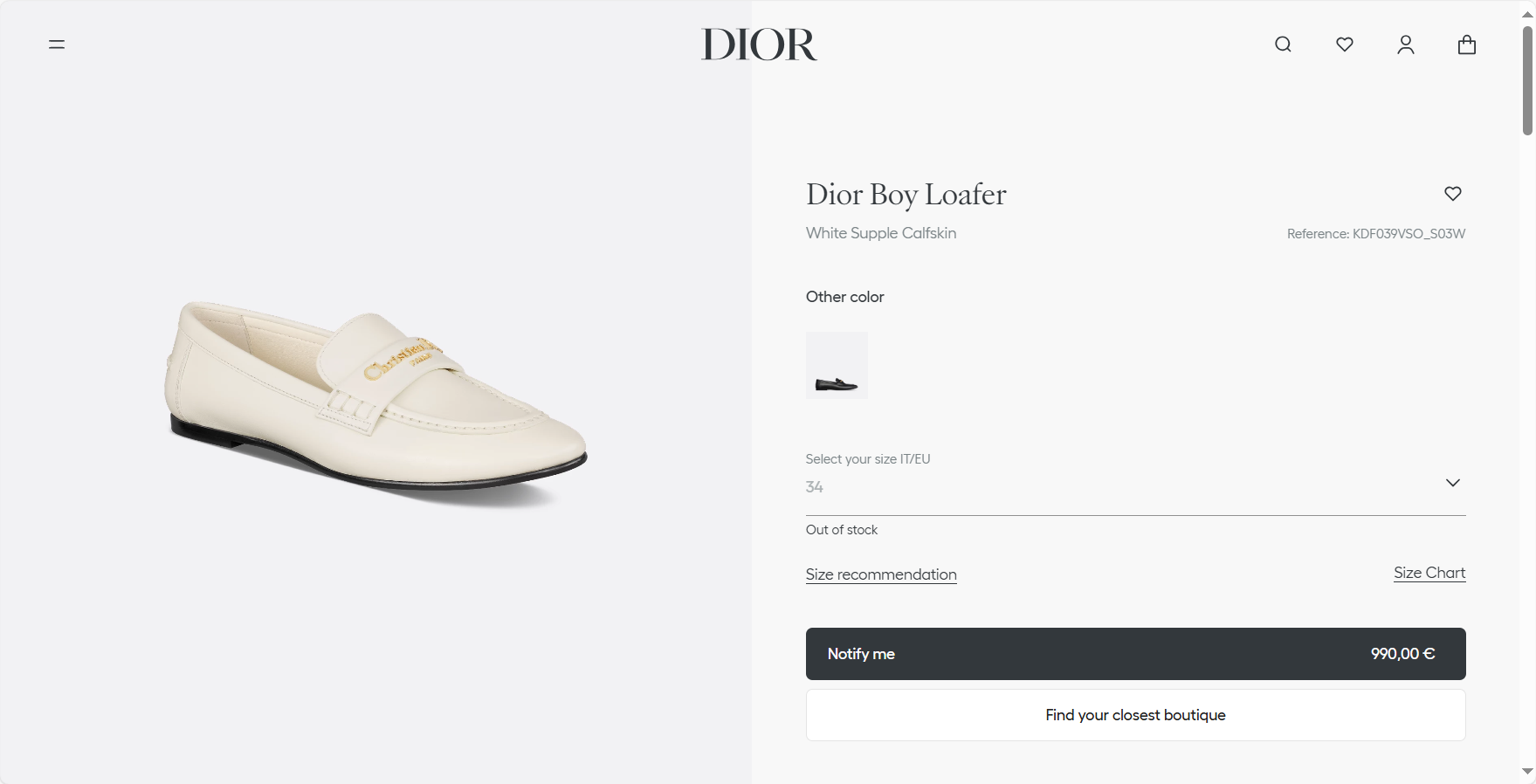Open the account profile icon
Image resolution: width=1536 pixels, height=784 pixels.
pyautogui.click(x=1406, y=45)
